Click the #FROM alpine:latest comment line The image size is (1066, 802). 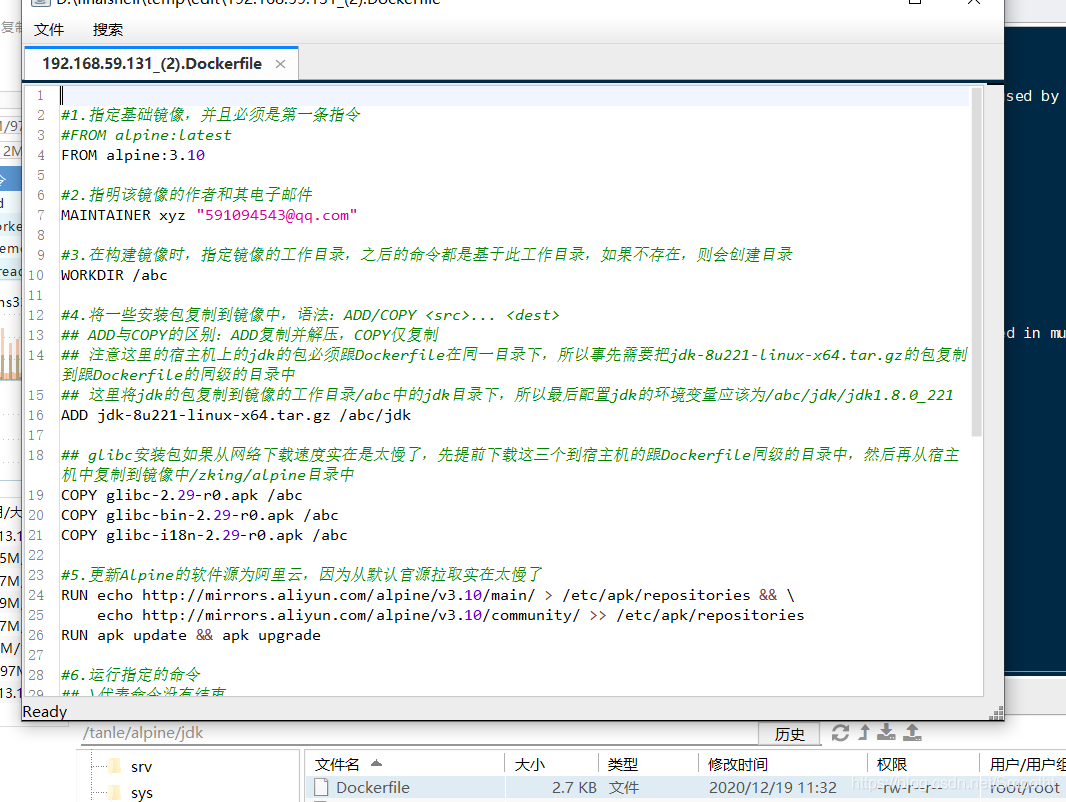146,135
